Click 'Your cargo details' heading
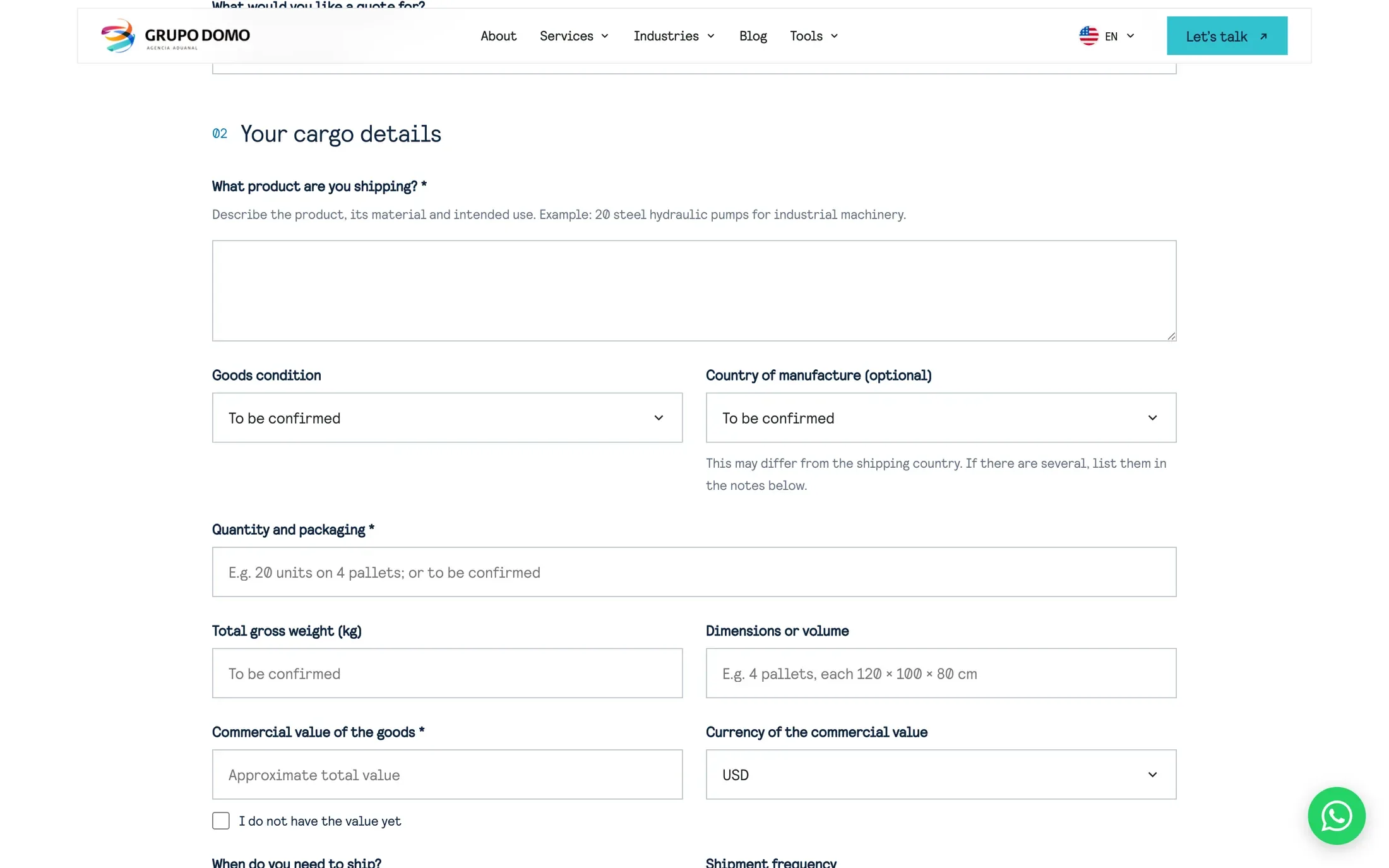The height and width of the screenshot is (868, 1389). pos(340,134)
